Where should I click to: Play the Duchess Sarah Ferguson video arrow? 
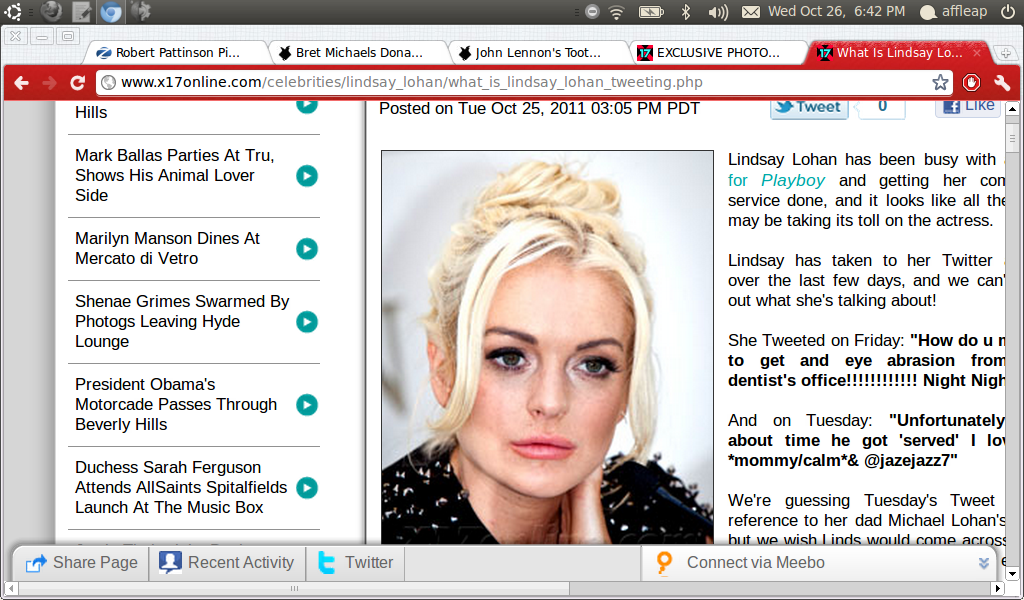tap(307, 488)
